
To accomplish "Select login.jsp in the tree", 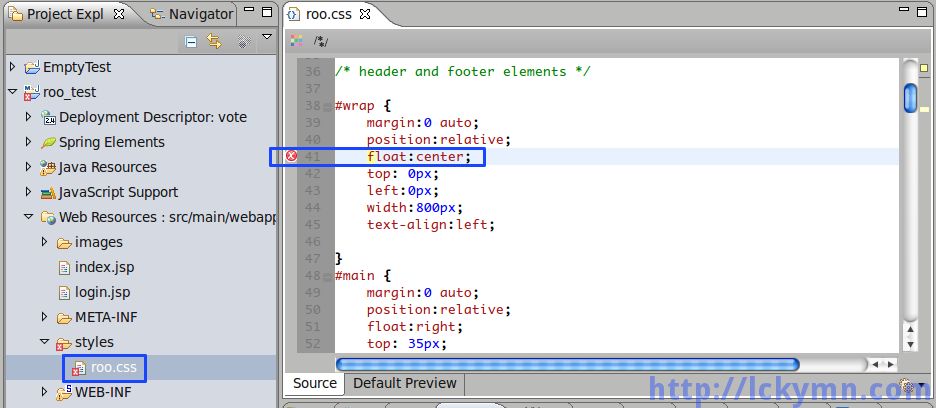I will pos(103,292).
